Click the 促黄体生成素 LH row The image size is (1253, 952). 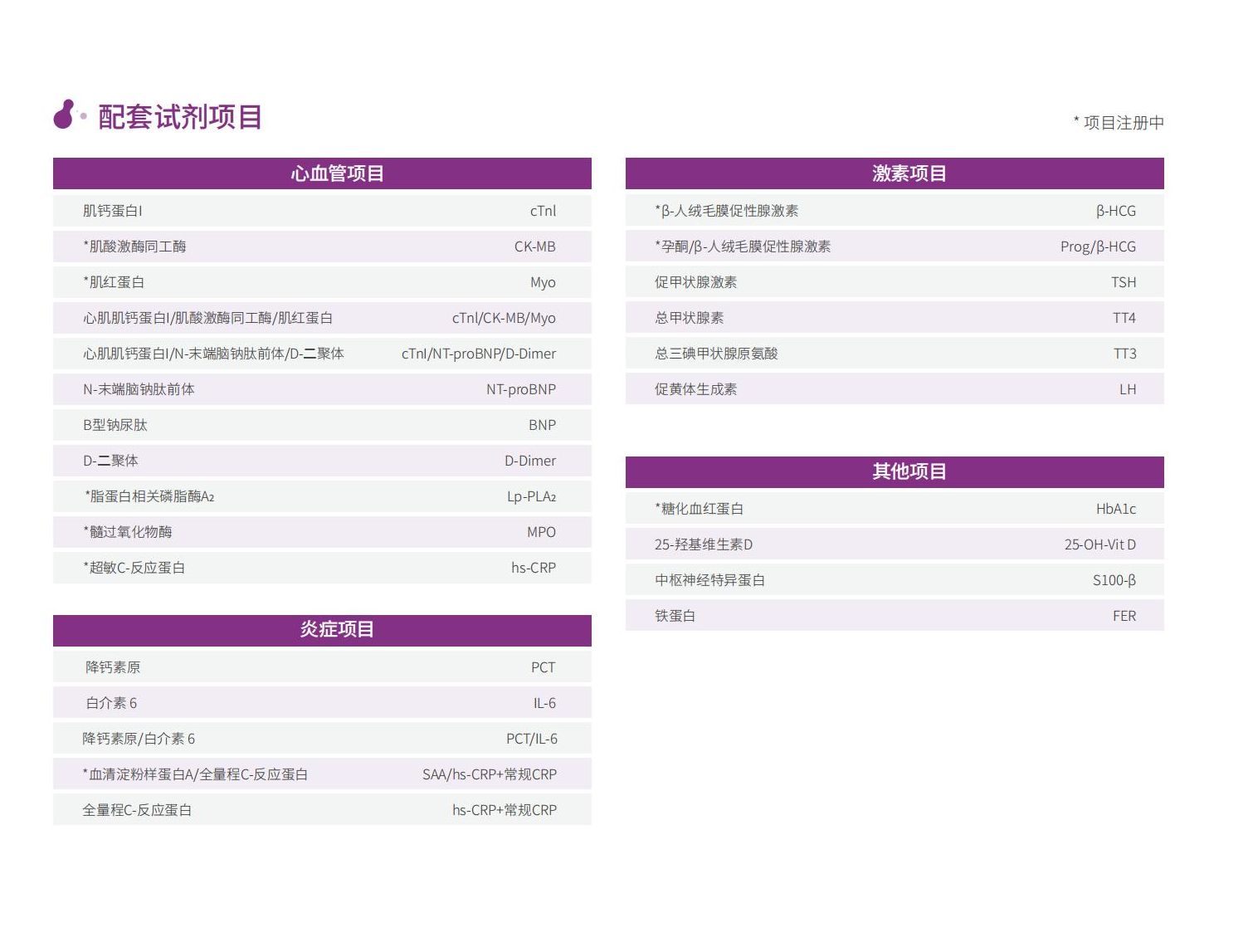[x=895, y=389]
